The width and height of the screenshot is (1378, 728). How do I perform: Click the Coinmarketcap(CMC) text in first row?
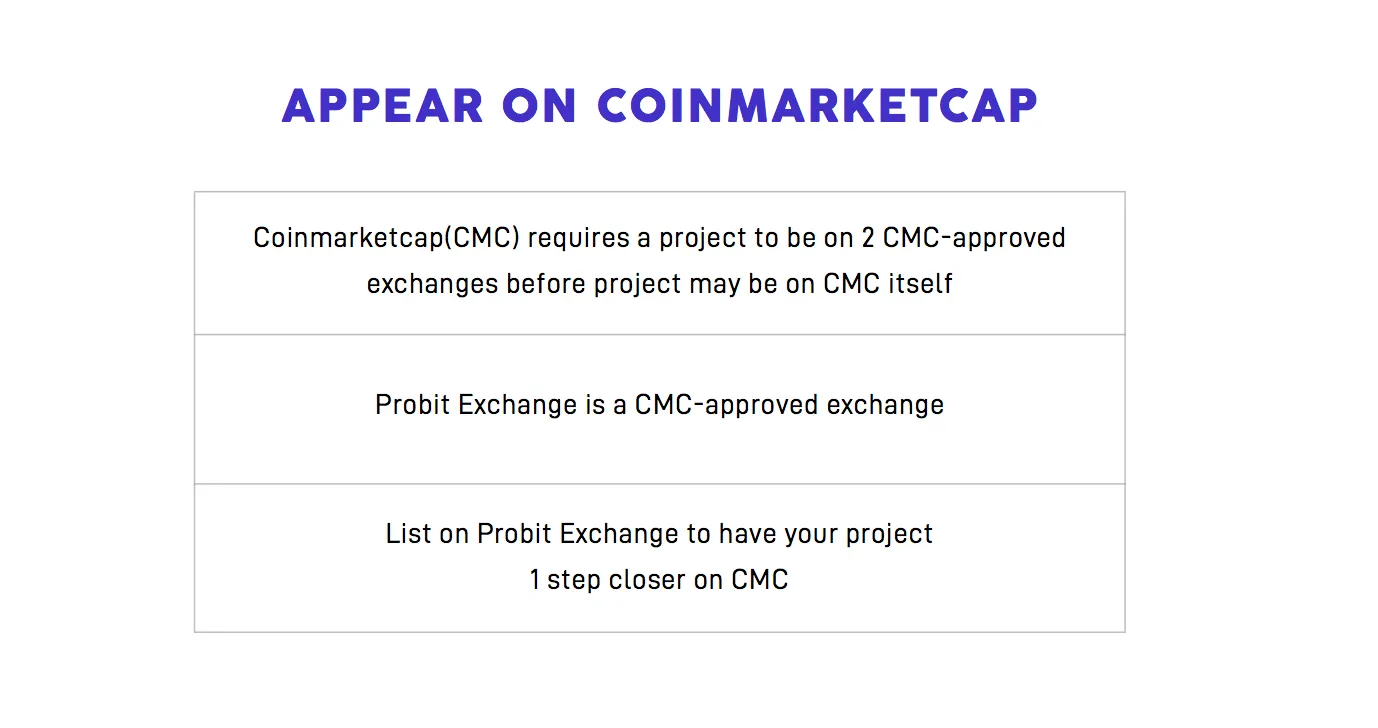point(386,238)
